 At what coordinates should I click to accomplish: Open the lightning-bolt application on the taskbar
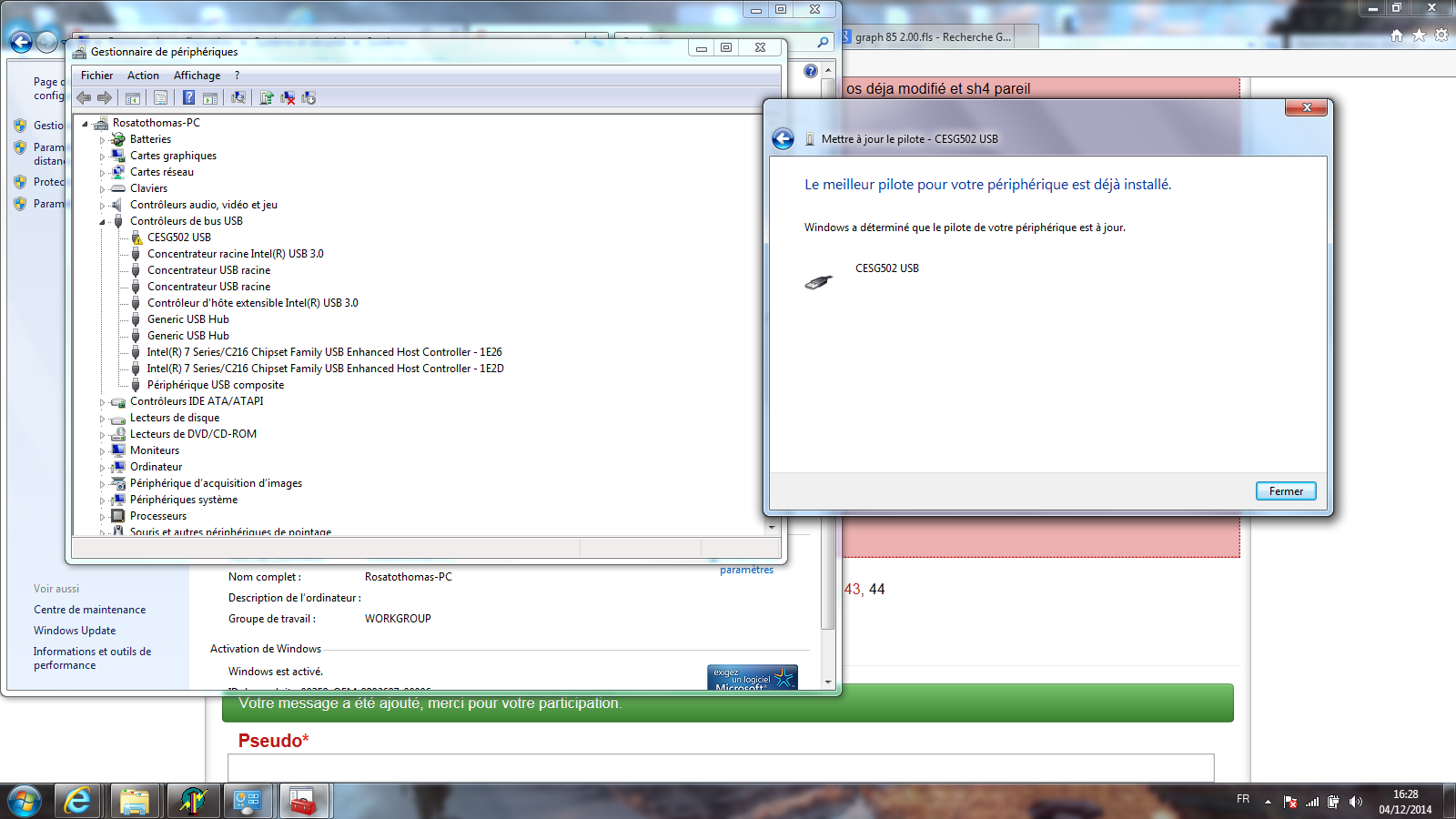click(192, 801)
